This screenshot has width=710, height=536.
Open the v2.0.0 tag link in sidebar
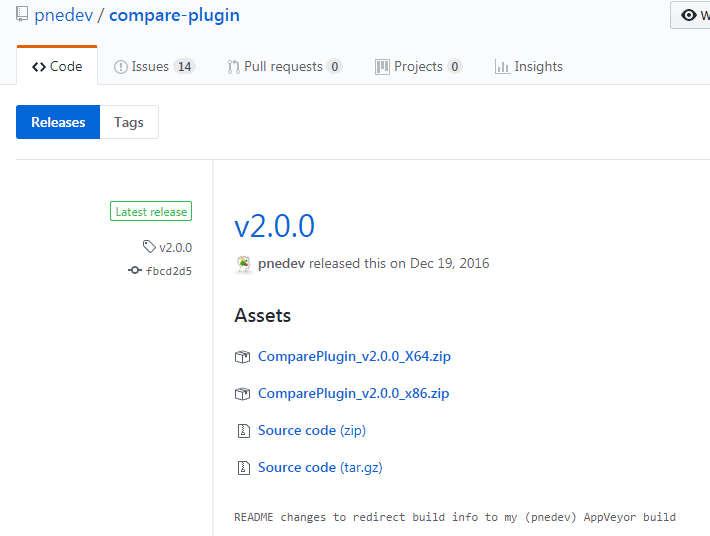(x=175, y=248)
